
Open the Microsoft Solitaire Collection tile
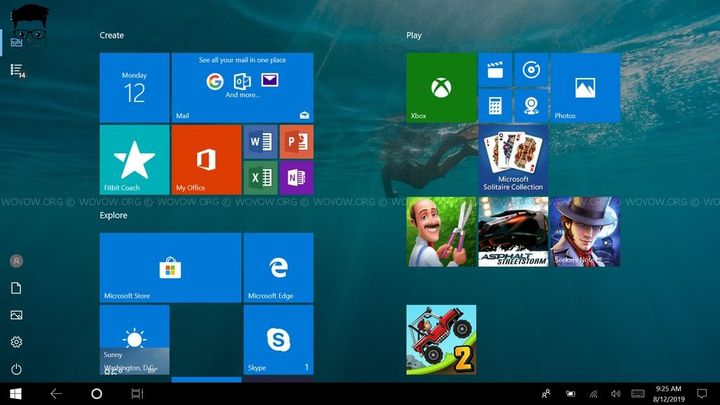512,159
